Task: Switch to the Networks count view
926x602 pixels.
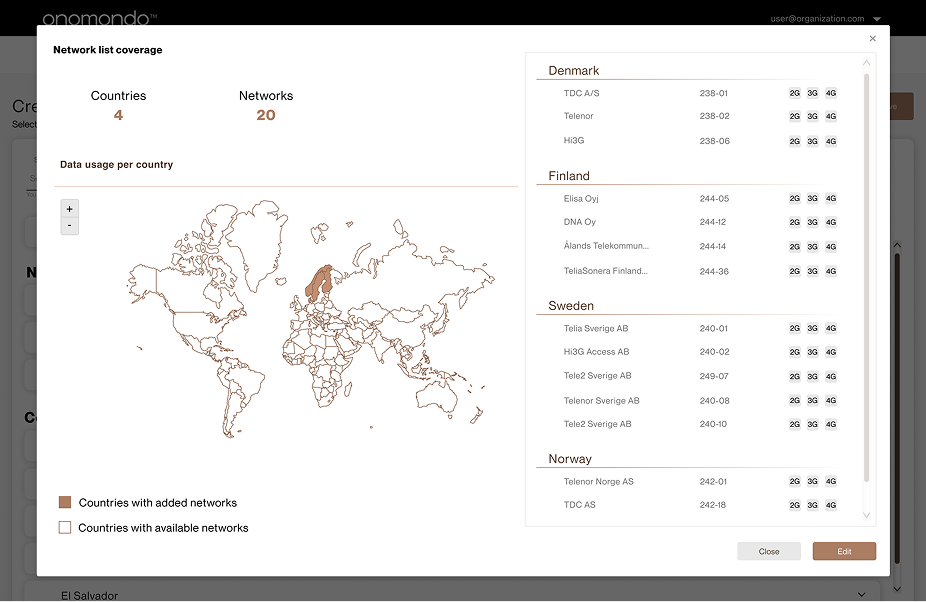Action: [265, 105]
